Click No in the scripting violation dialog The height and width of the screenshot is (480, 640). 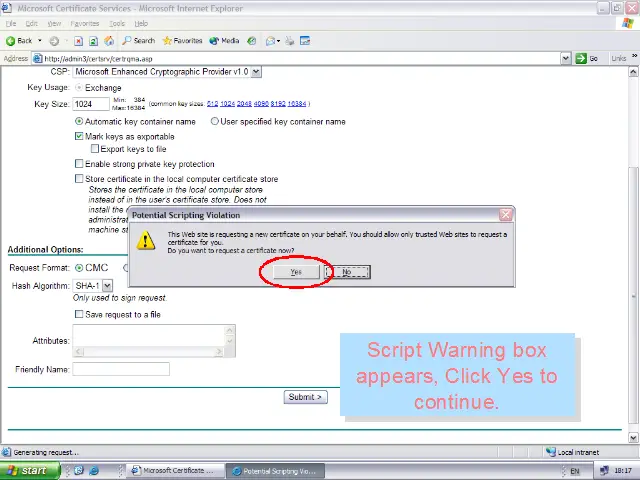tap(347, 272)
